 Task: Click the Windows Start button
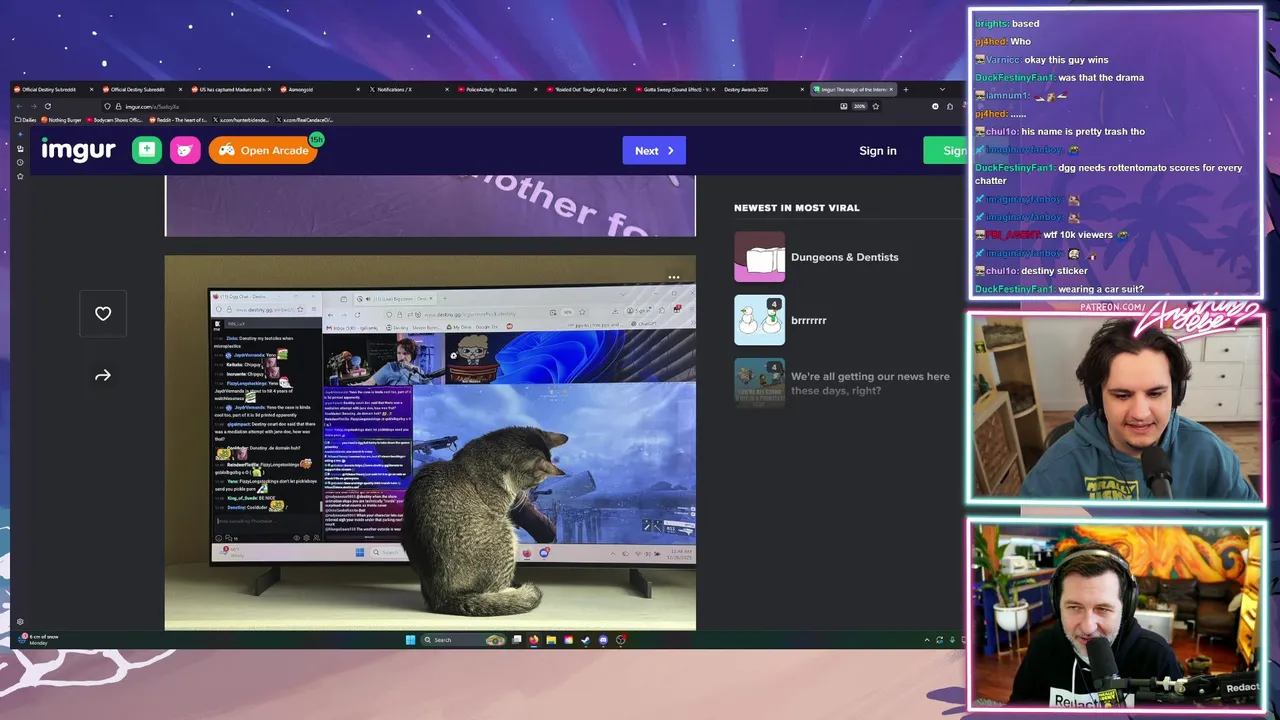410,640
